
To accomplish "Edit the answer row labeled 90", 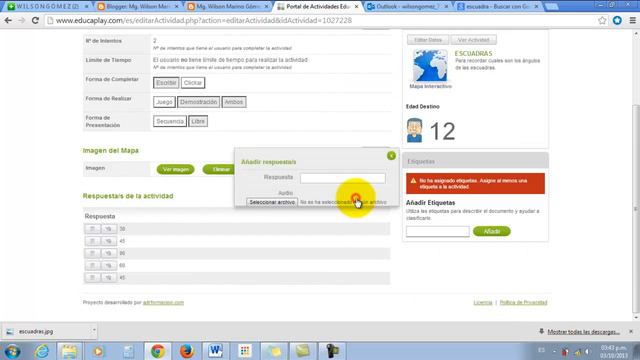I will 109,253.
